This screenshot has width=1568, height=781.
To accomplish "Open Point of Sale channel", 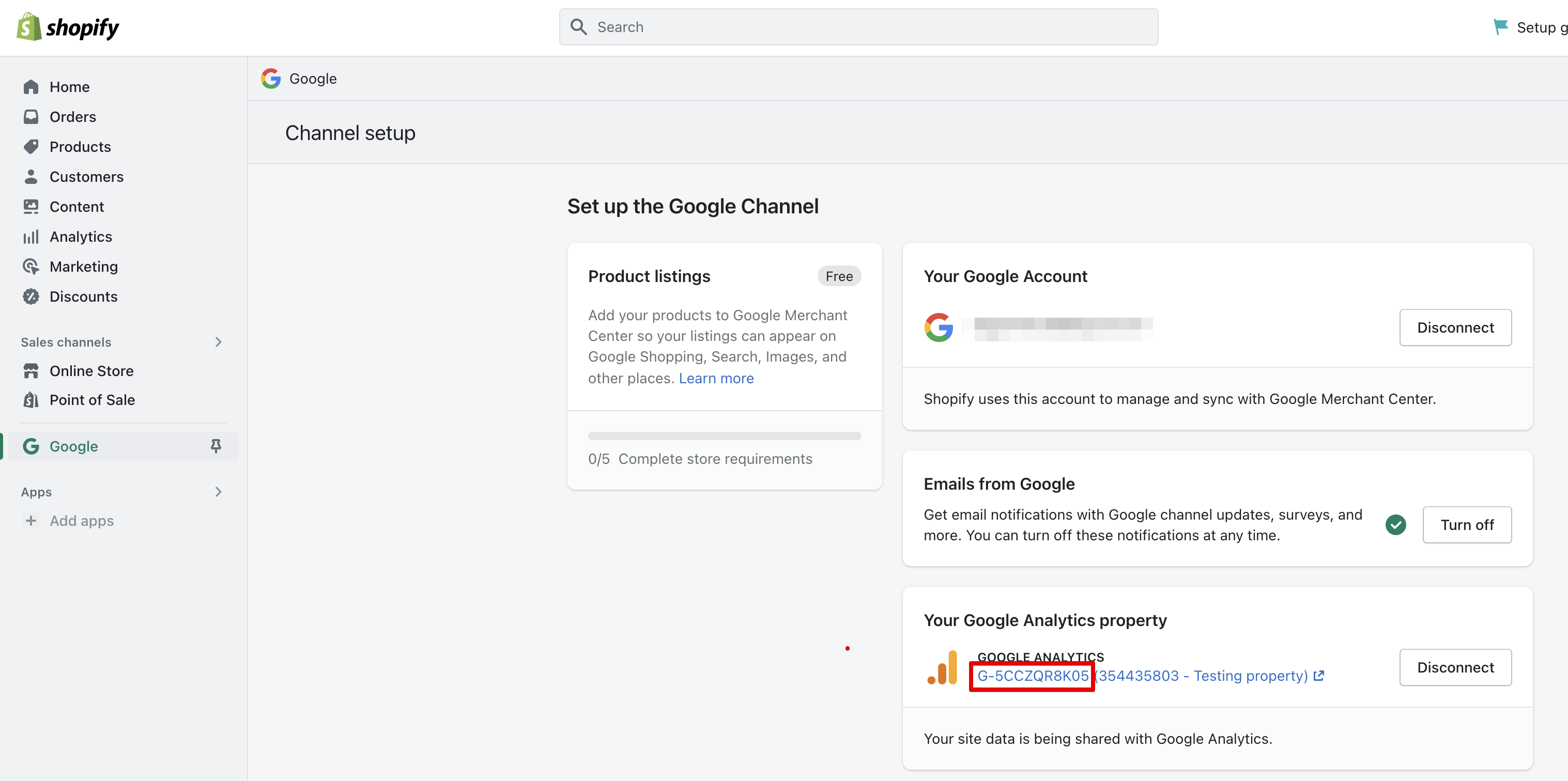I will pyautogui.click(x=92, y=400).
